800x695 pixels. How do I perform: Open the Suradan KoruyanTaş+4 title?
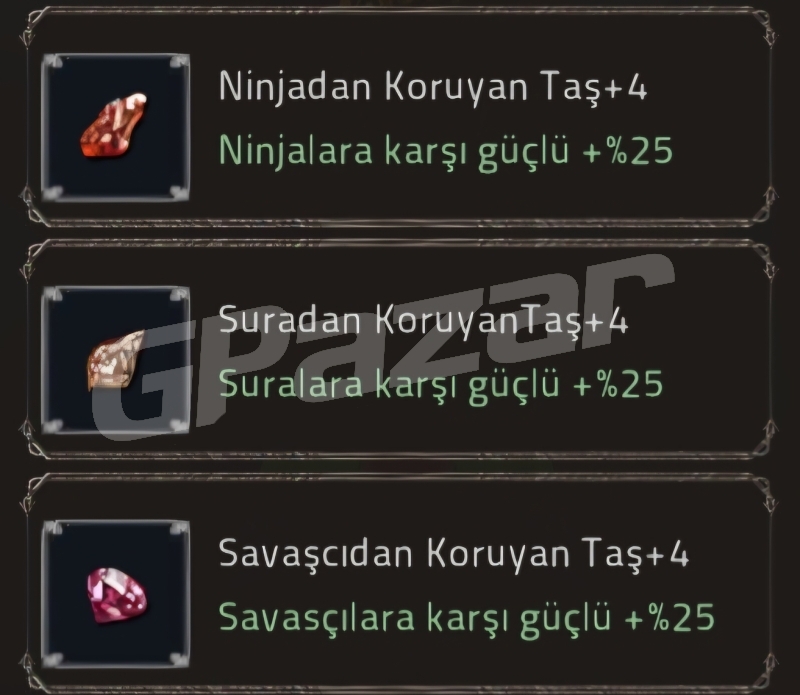click(423, 321)
